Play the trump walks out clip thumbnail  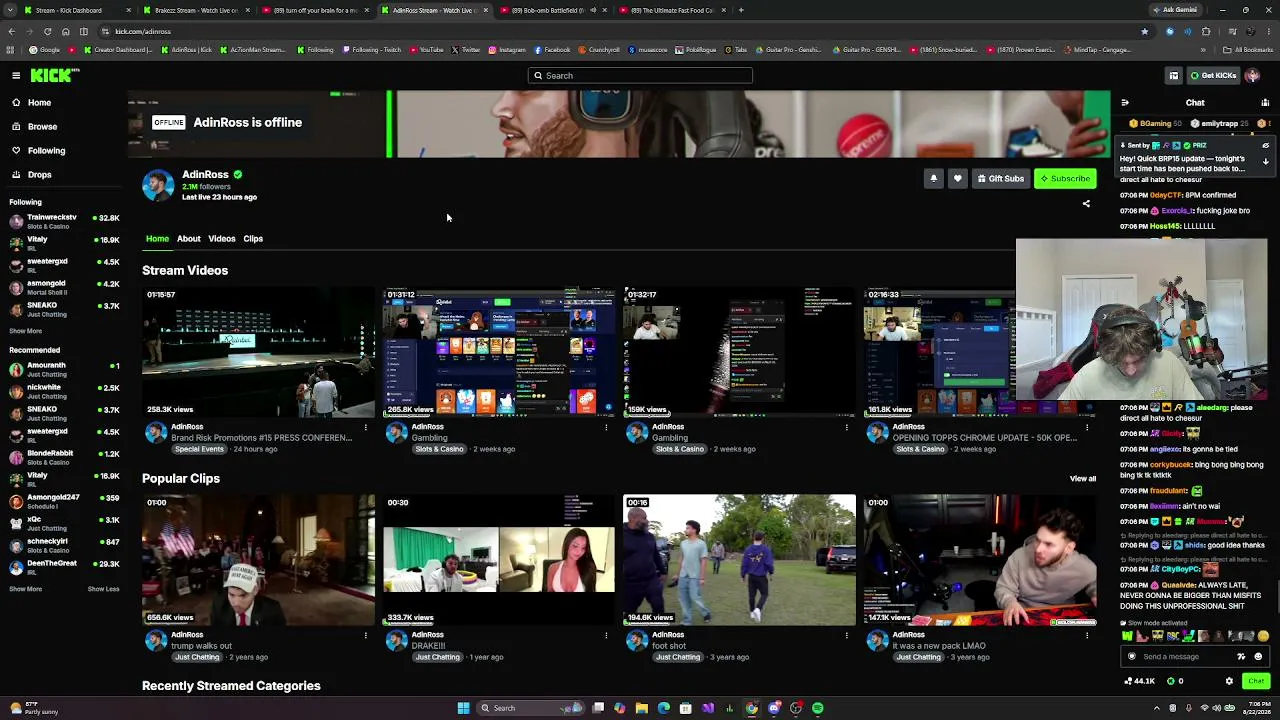coord(258,560)
